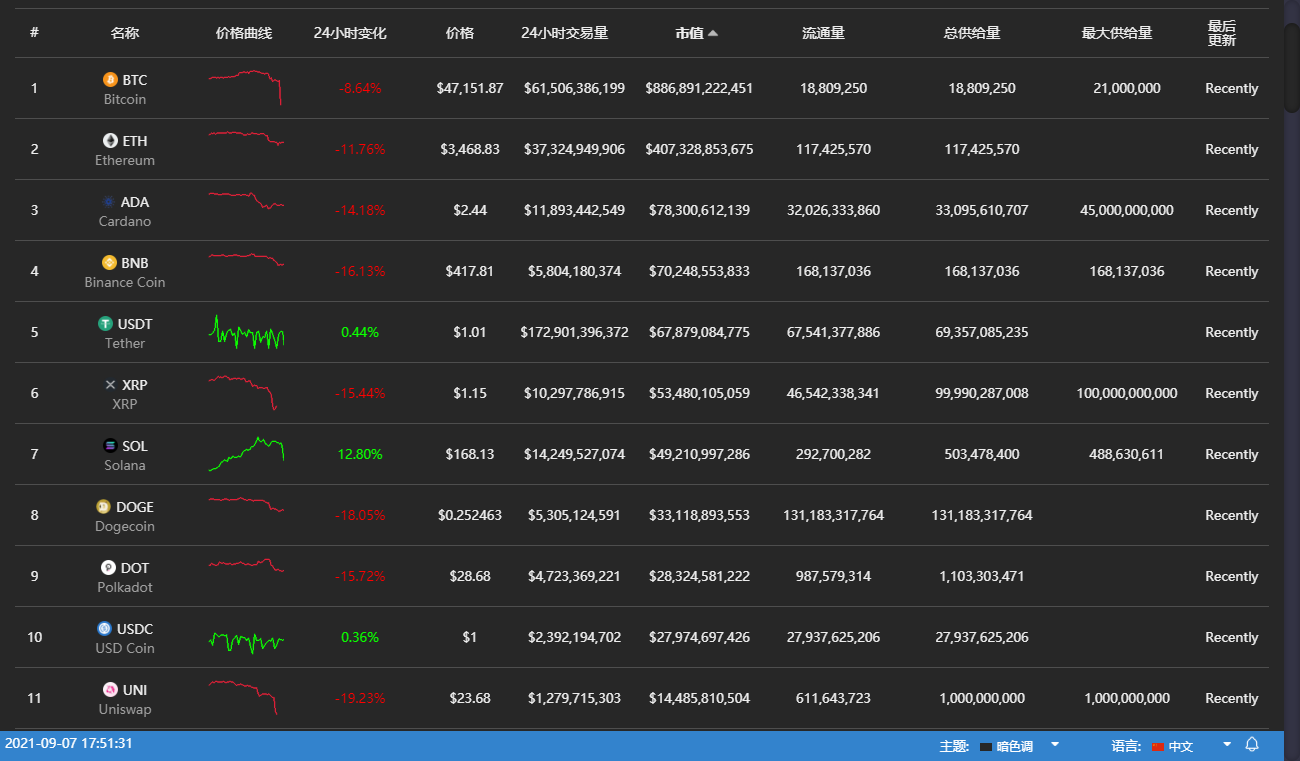Click the timestamp 2021-09-07 17:51:31
The height and width of the screenshot is (761, 1300).
(x=69, y=743)
